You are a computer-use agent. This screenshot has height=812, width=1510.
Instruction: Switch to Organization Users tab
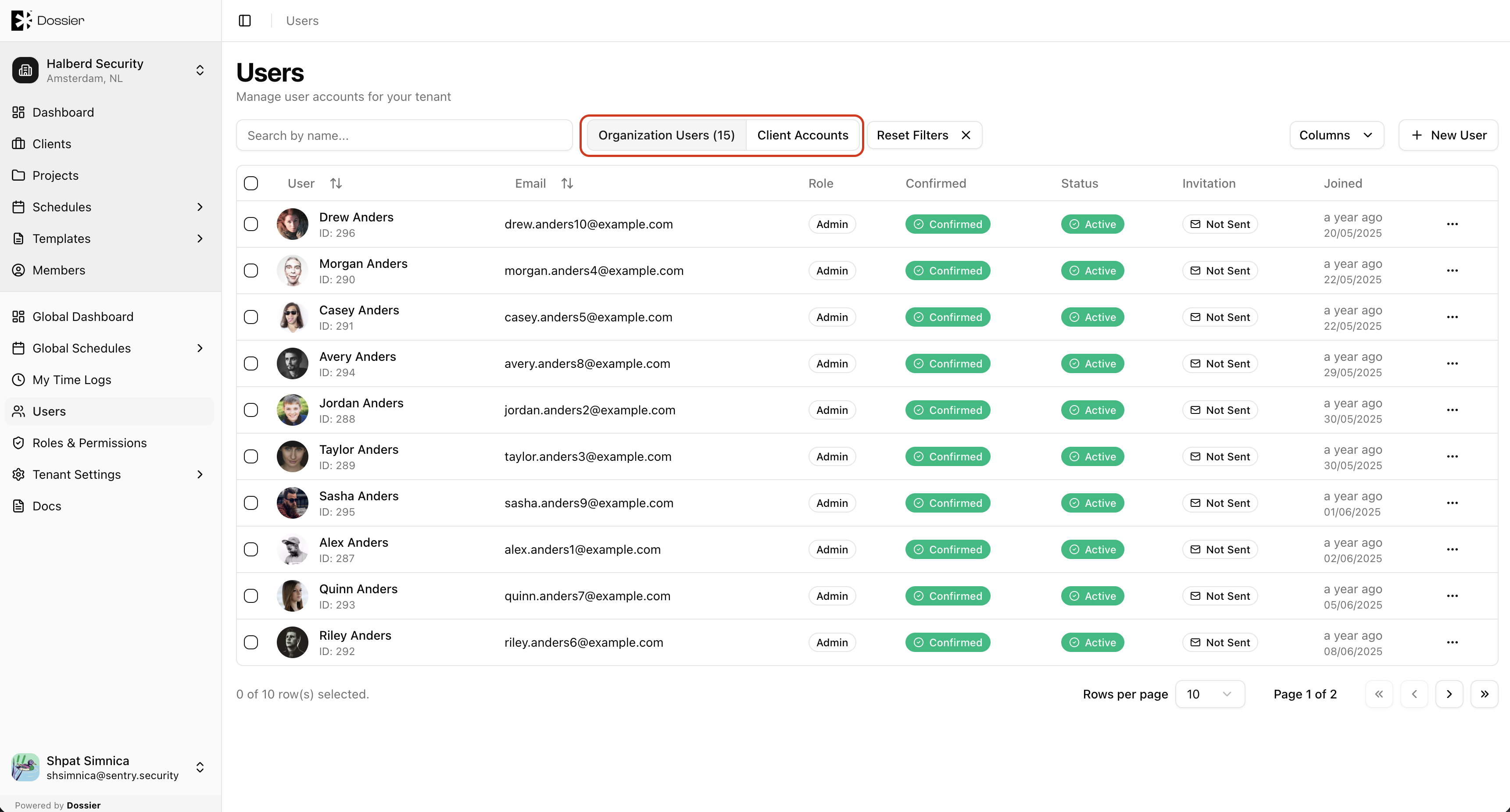click(666, 135)
